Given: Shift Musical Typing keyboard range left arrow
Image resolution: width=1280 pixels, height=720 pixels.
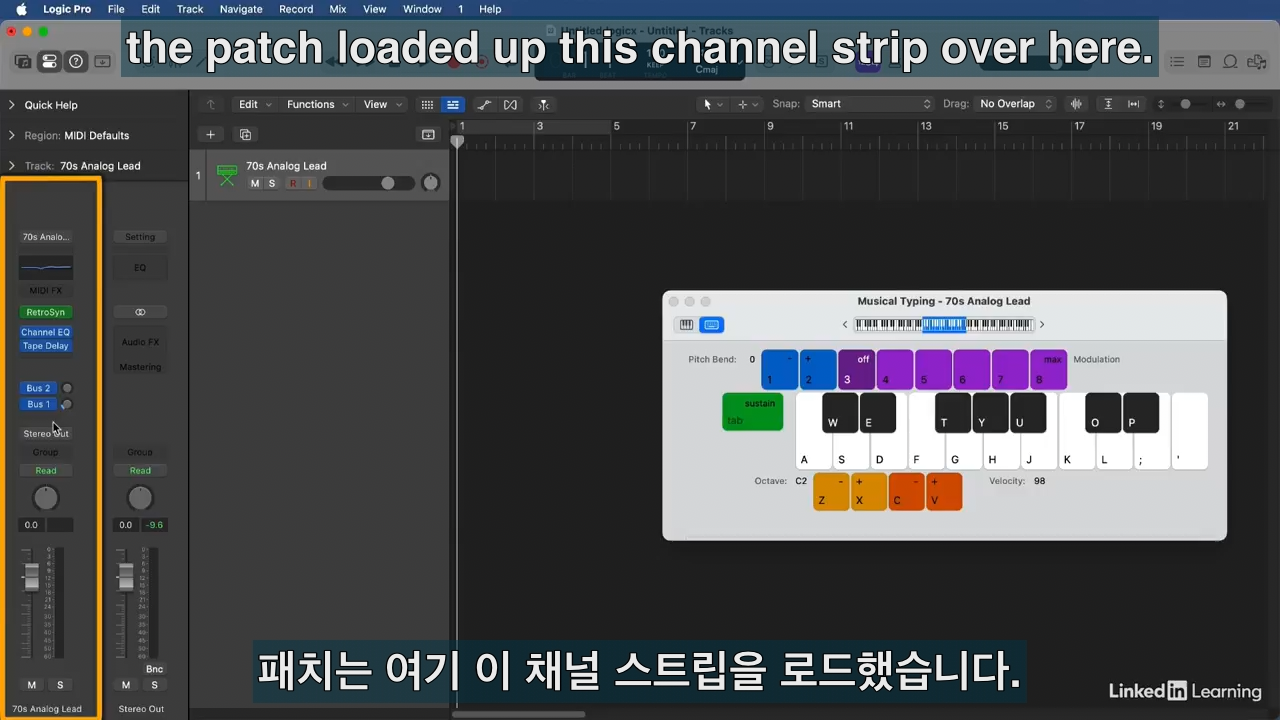Looking at the screenshot, I should pos(845,324).
